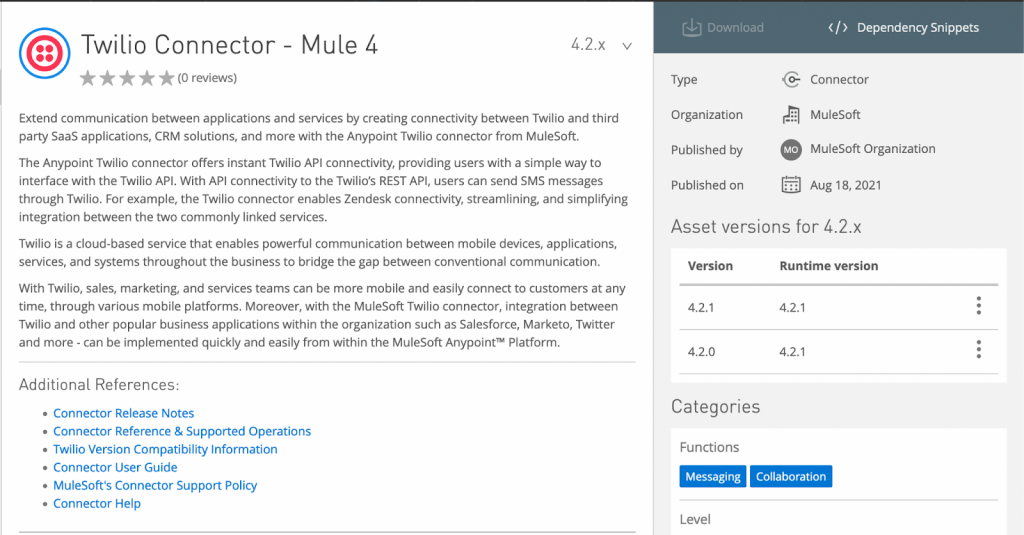Viewport: 1024px width, 535px height.
Task: Open the options menu for version 4.2.1
Action: [x=978, y=306]
